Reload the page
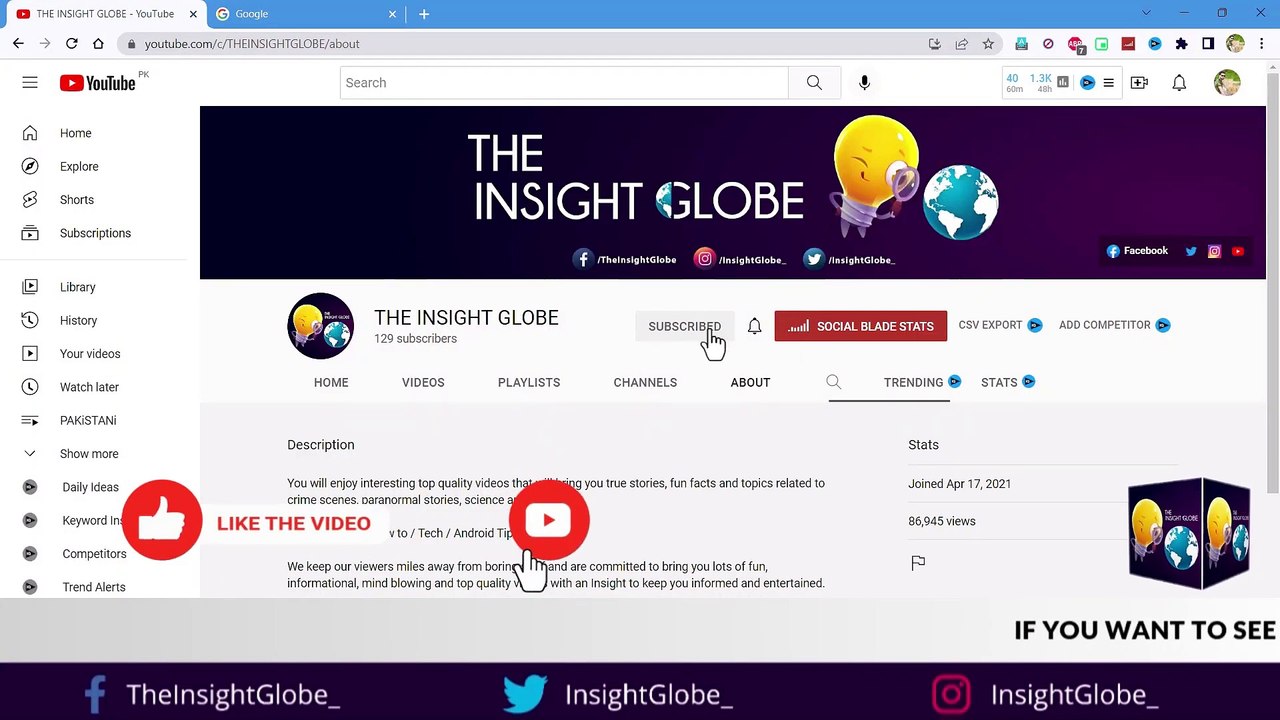Image resolution: width=1280 pixels, height=720 pixels. [72, 44]
